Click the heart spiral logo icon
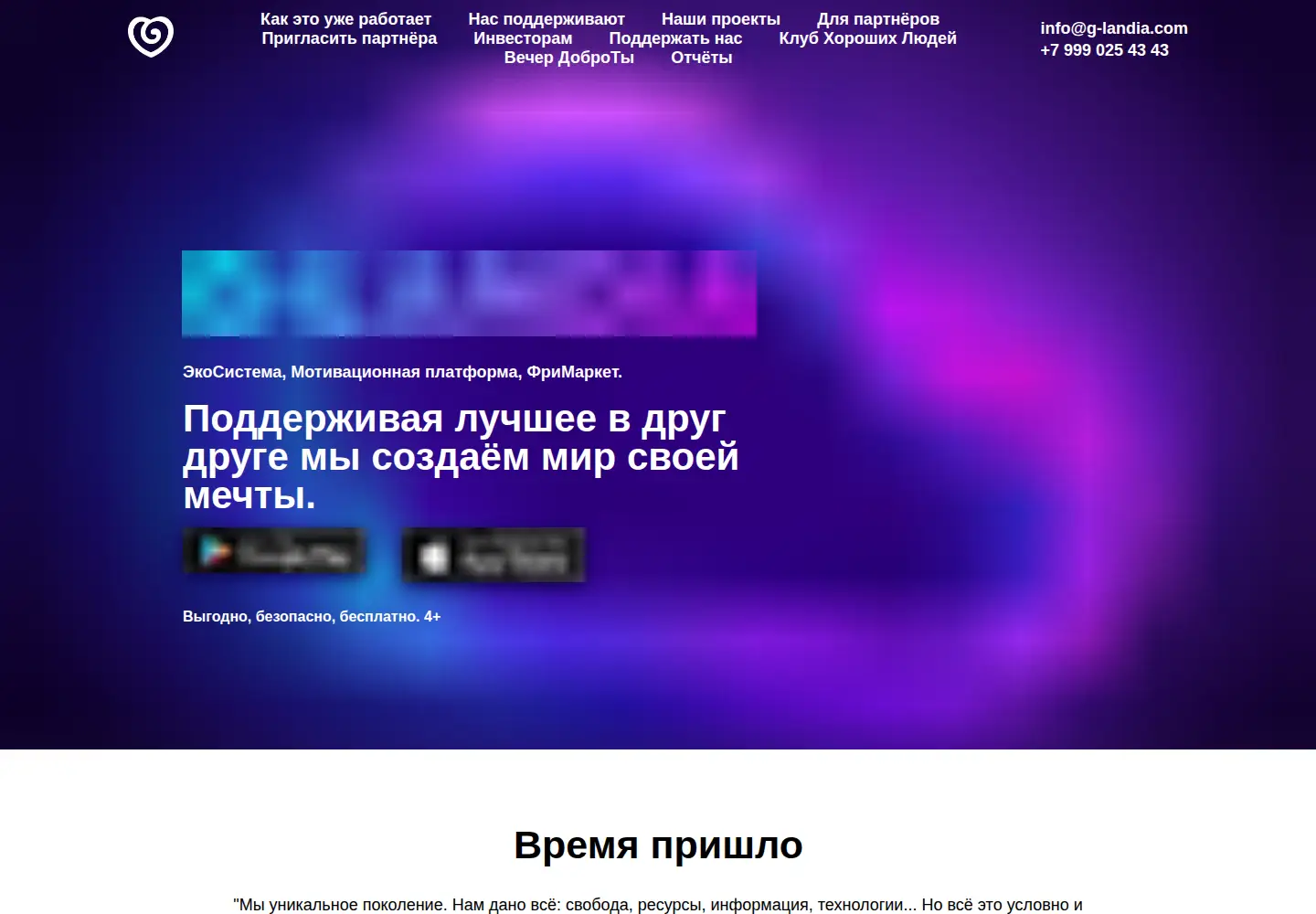The image size is (1316, 914). click(151, 37)
